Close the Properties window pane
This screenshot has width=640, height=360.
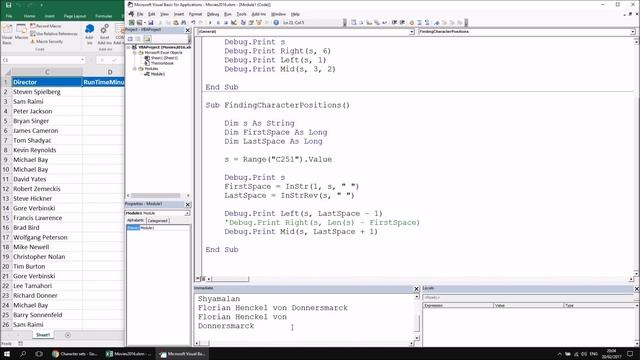188,204
